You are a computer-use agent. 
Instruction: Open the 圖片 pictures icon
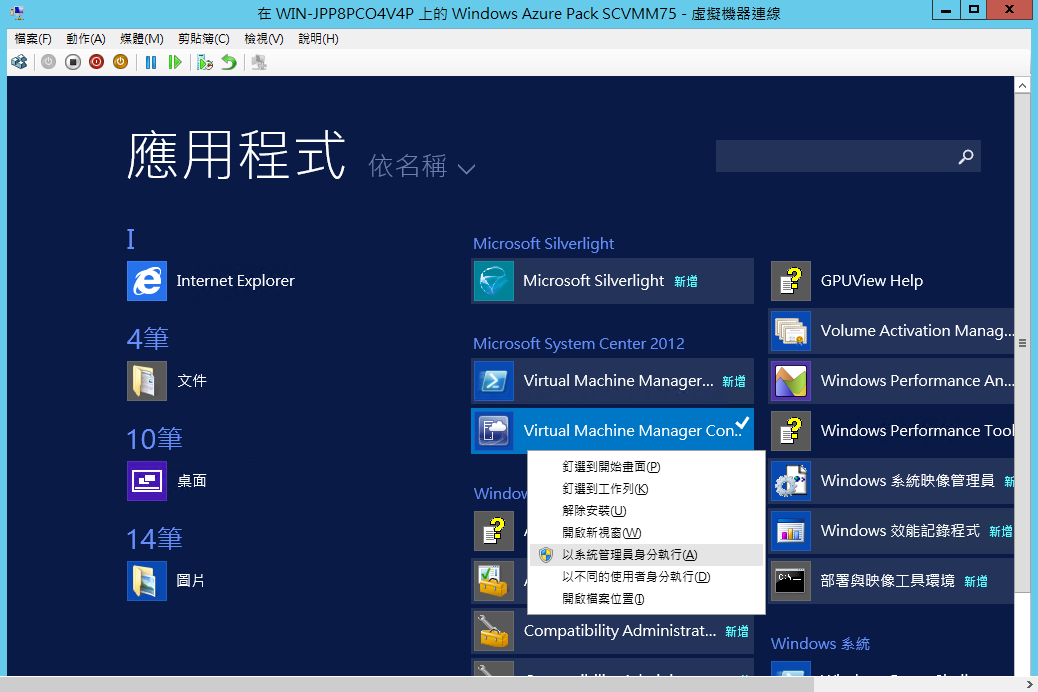(147, 581)
